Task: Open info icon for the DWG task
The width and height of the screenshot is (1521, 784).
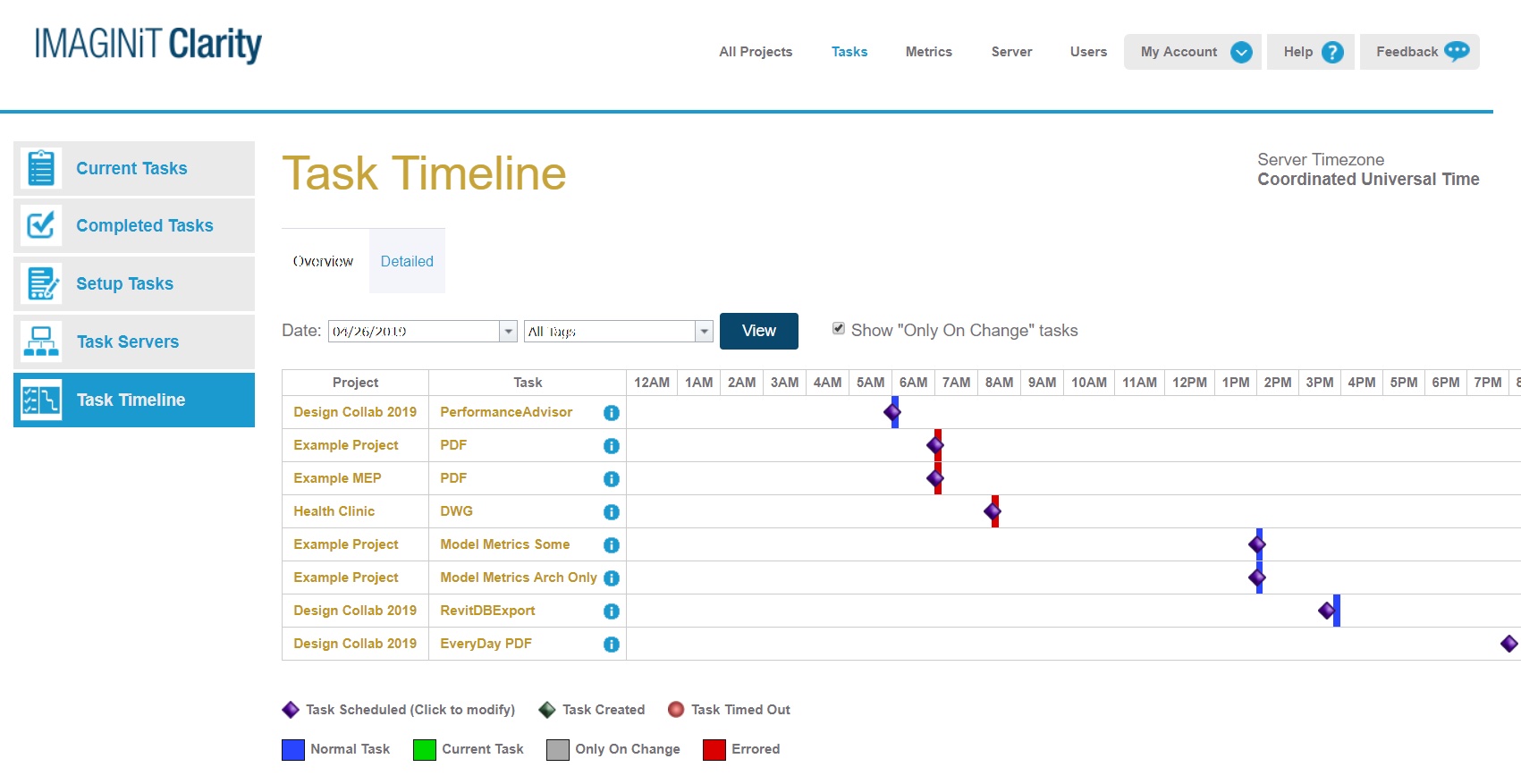Action: 612,512
